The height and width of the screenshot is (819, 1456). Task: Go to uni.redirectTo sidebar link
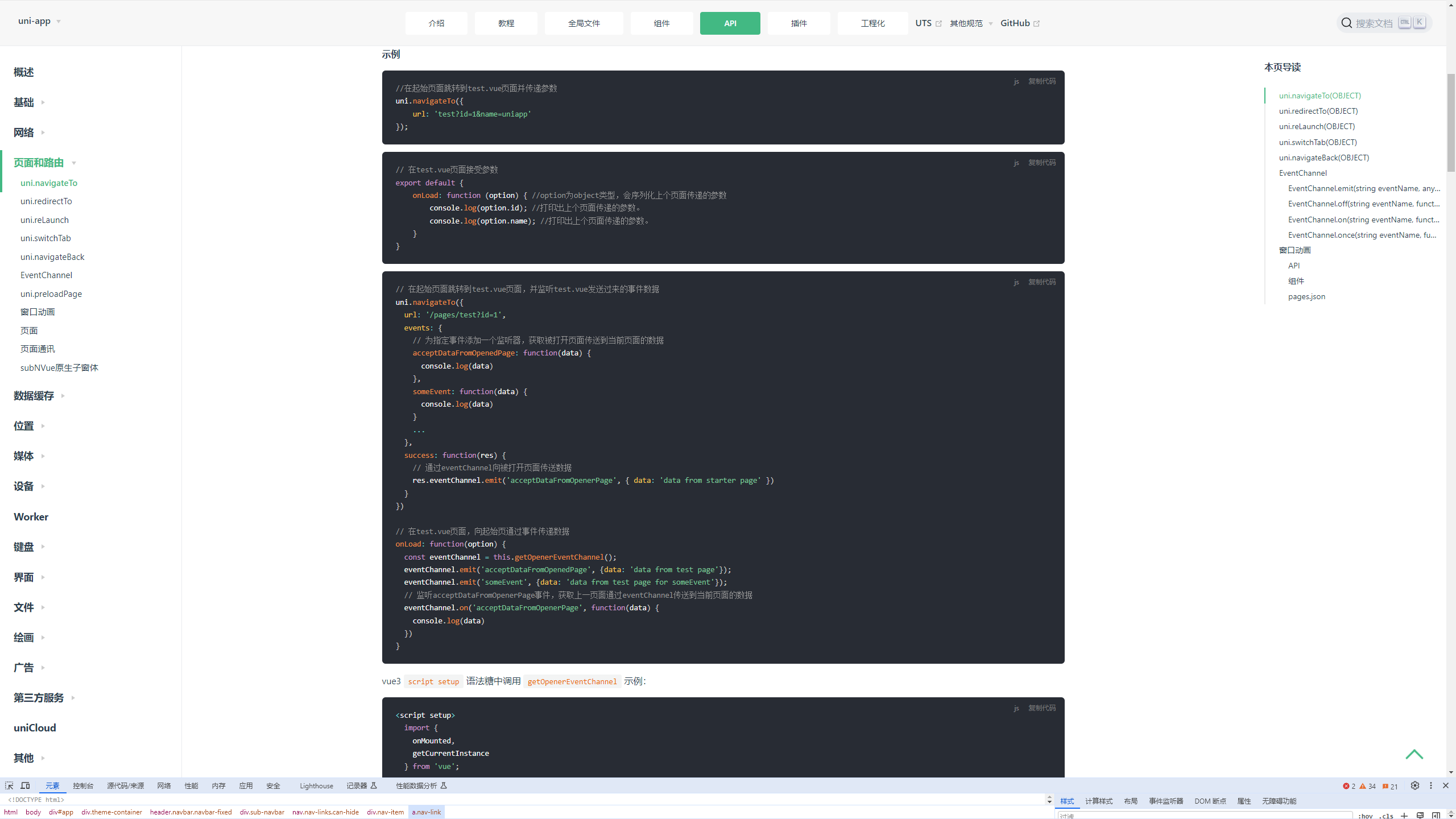coord(46,201)
